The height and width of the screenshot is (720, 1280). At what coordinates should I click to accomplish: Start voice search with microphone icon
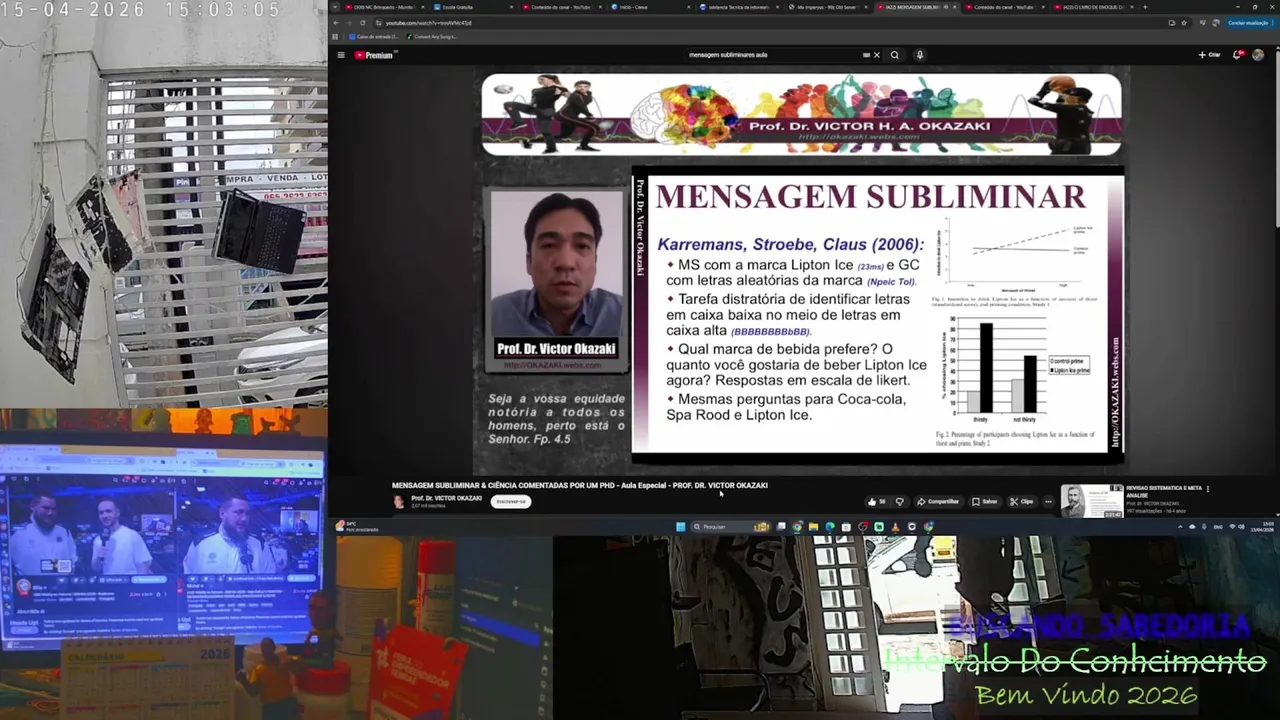coord(919,55)
